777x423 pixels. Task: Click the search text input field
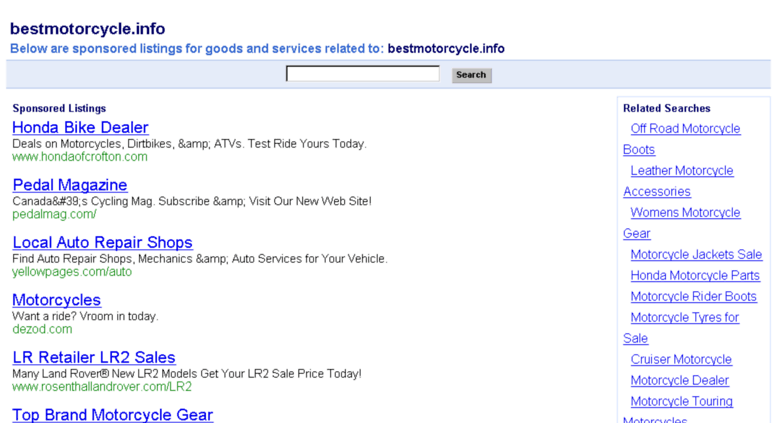363,74
